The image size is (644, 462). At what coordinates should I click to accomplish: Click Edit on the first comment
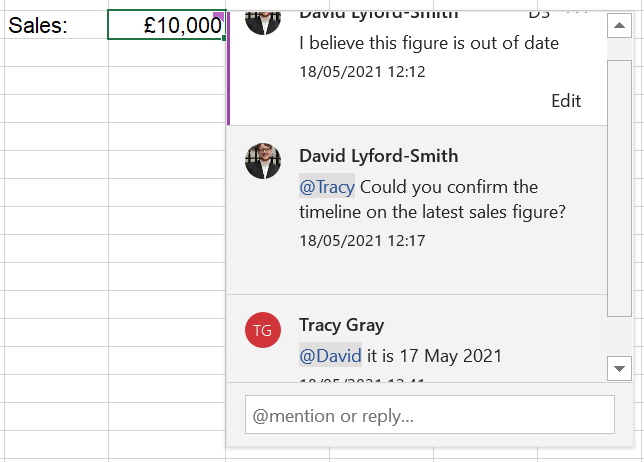tap(566, 101)
